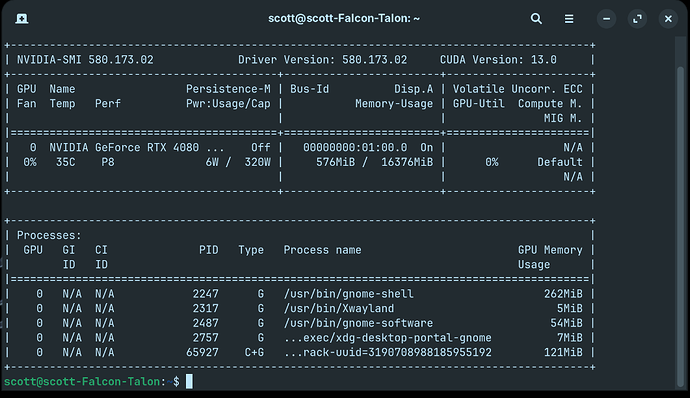690x398 pixels.
Task: Click the CUDA Version: 13.0 text
Action: click(498, 60)
